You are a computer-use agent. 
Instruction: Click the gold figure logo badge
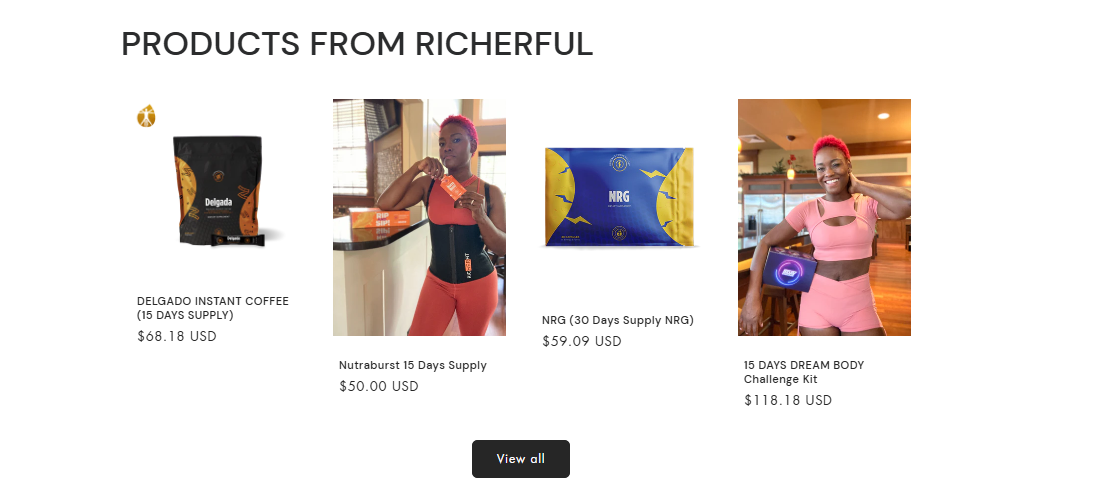(146, 116)
